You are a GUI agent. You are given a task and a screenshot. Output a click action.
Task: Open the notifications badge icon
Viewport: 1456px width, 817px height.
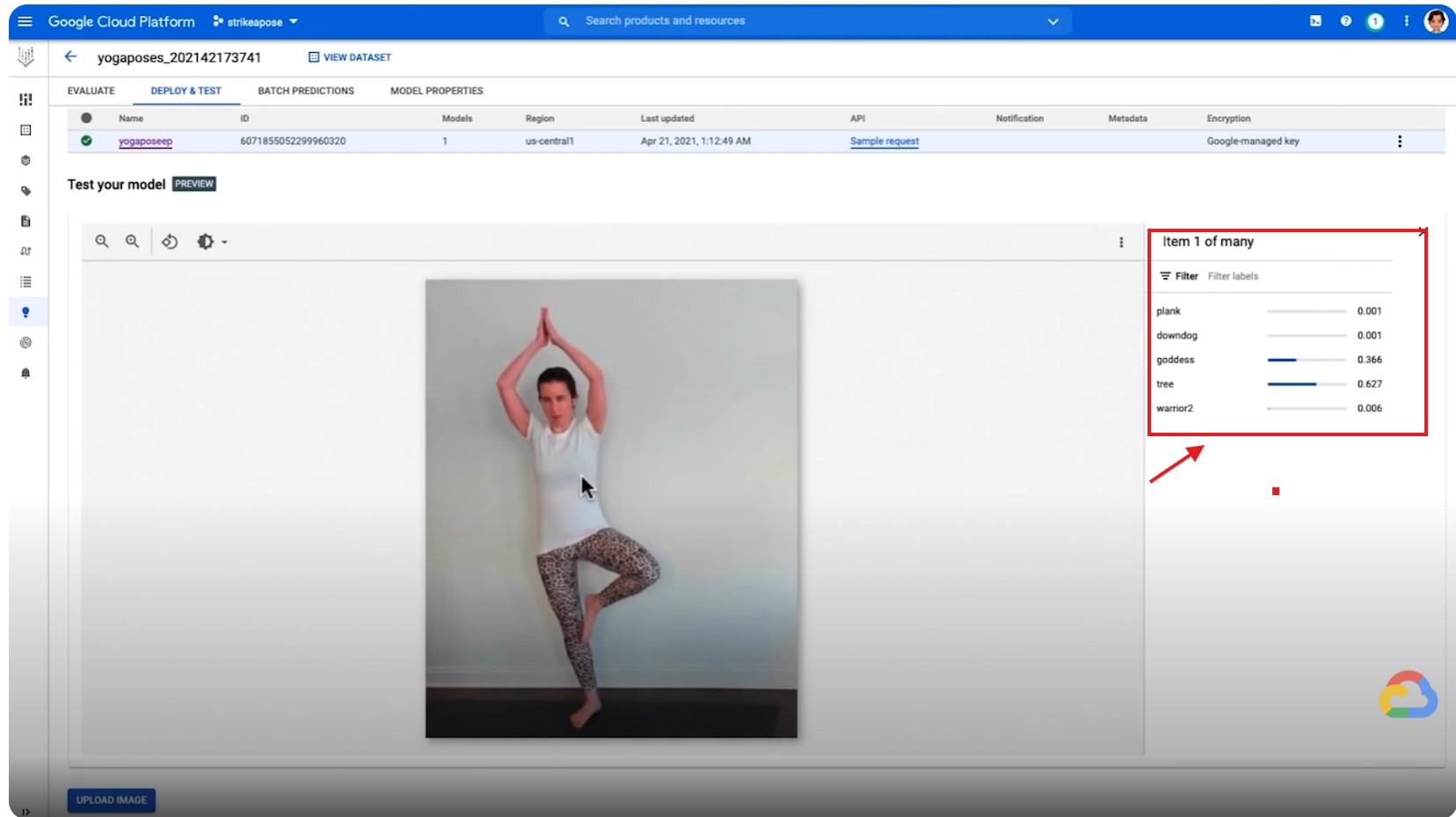pyautogui.click(x=1375, y=21)
